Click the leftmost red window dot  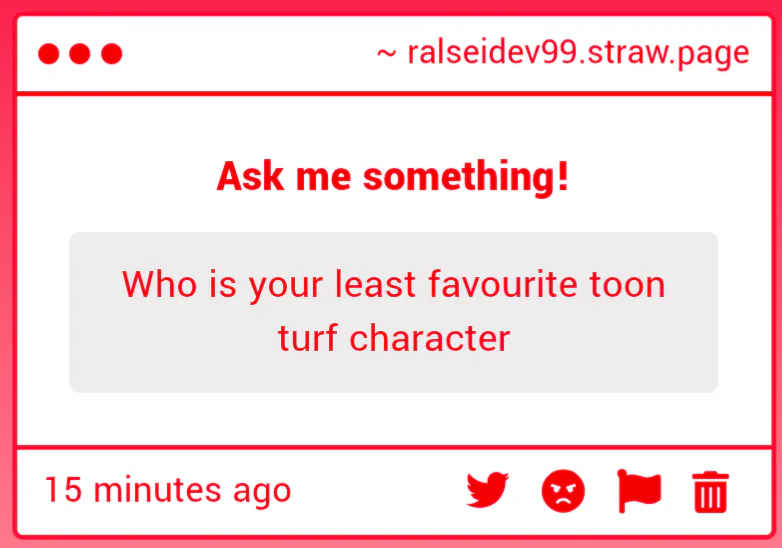(x=48, y=54)
